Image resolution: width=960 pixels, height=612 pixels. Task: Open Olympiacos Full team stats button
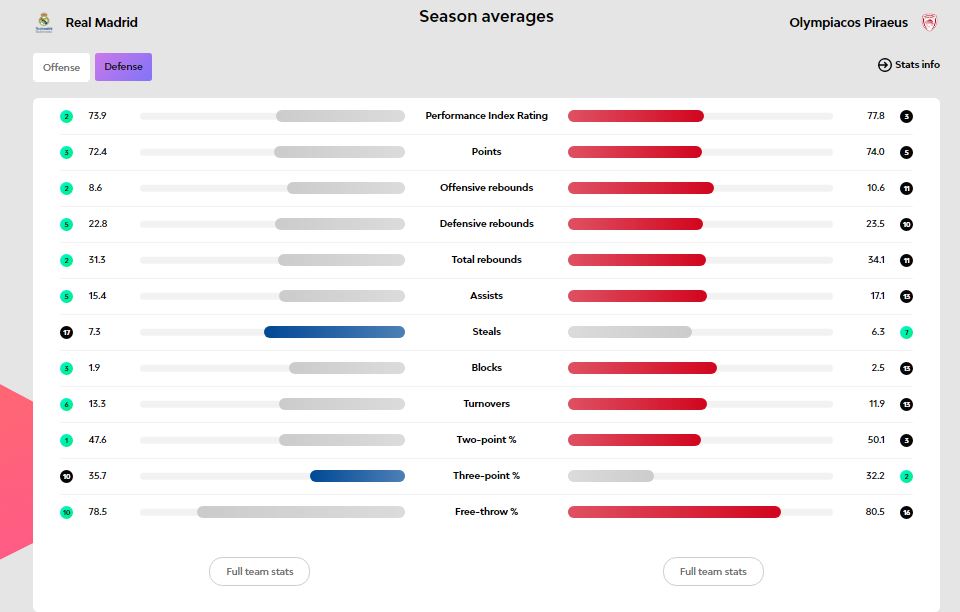[713, 571]
